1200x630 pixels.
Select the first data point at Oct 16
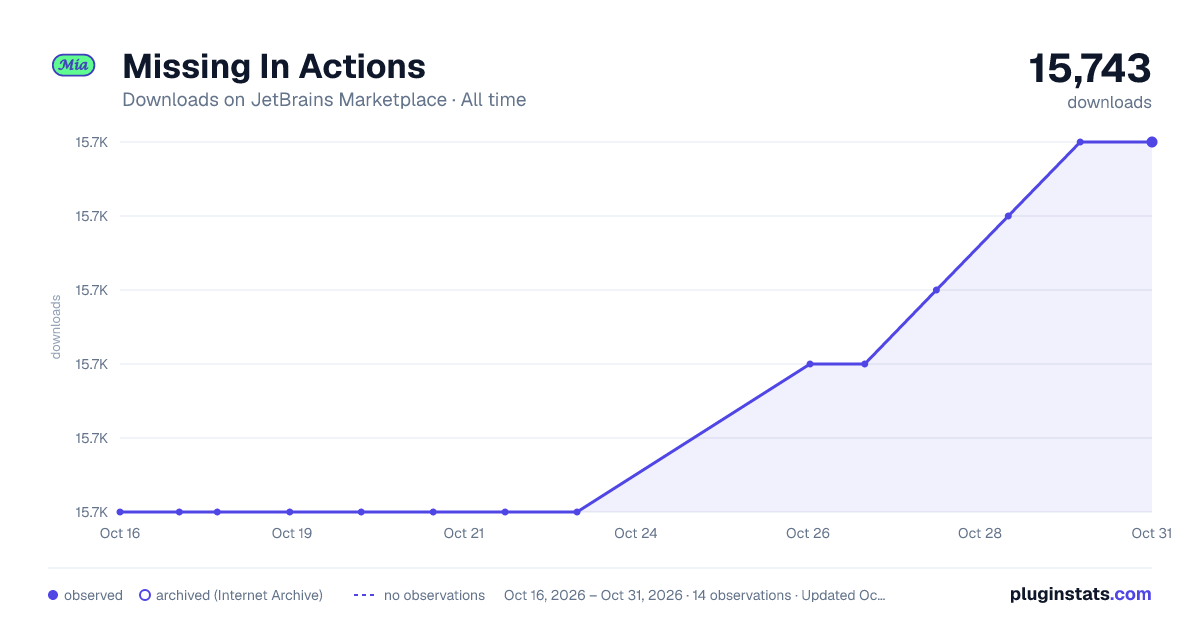pos(120,512)
